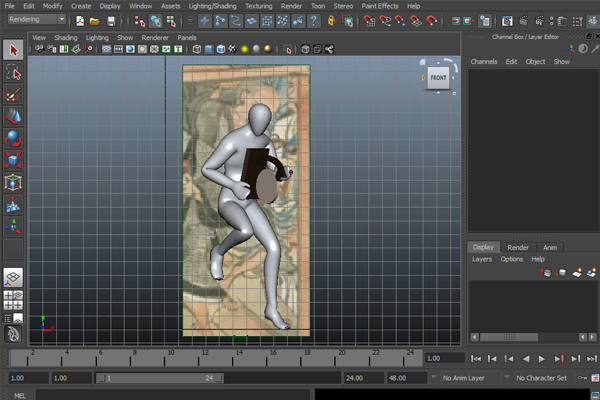
Task: Toggle snap to points magnet
Action: pyautogui.click(x=400, y=21)
